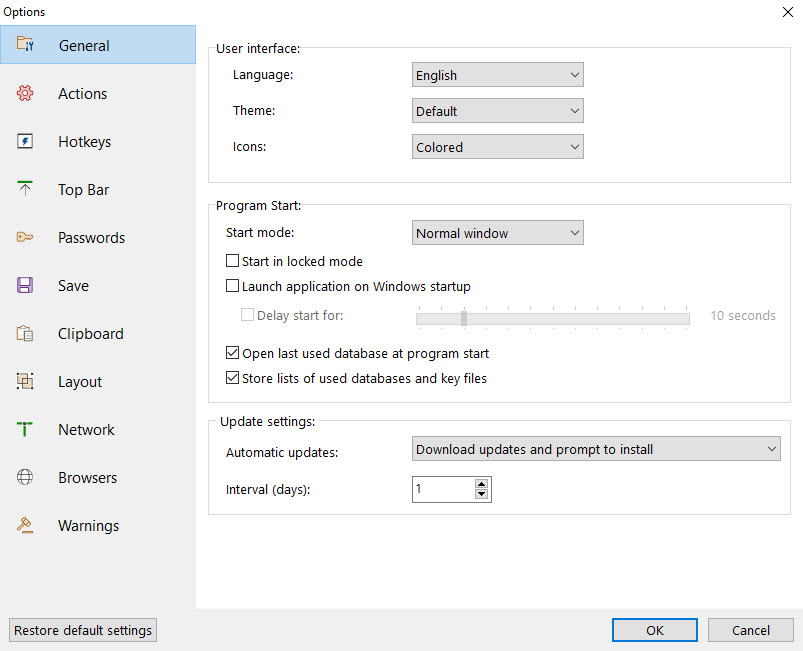Screen dimensions: 803x651
Task: Click the green Network icon
Action: pyautogui.click(x=25, y=429)
